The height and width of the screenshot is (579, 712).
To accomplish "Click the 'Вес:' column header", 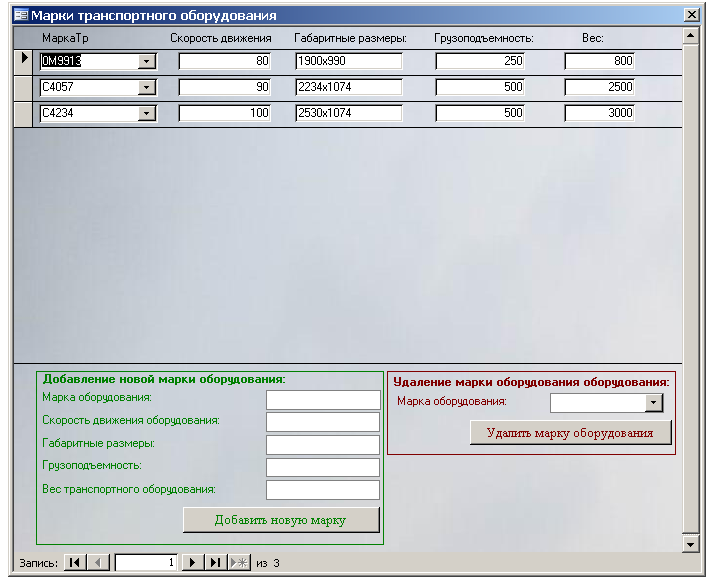I will [593, 38].
